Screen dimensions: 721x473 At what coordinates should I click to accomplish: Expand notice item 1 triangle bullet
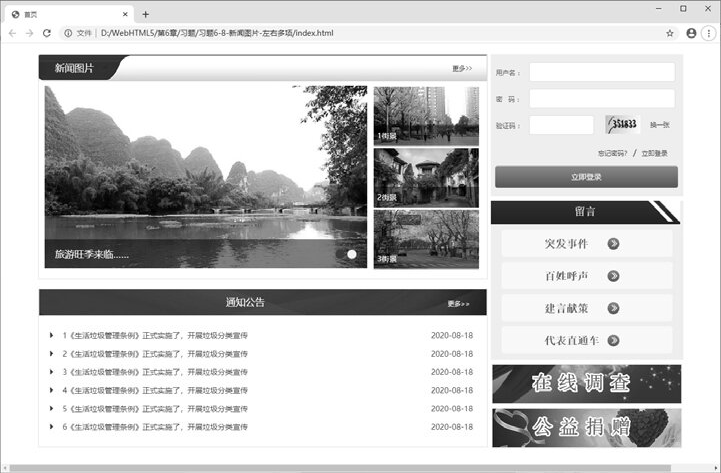click(x=52, y=335)
